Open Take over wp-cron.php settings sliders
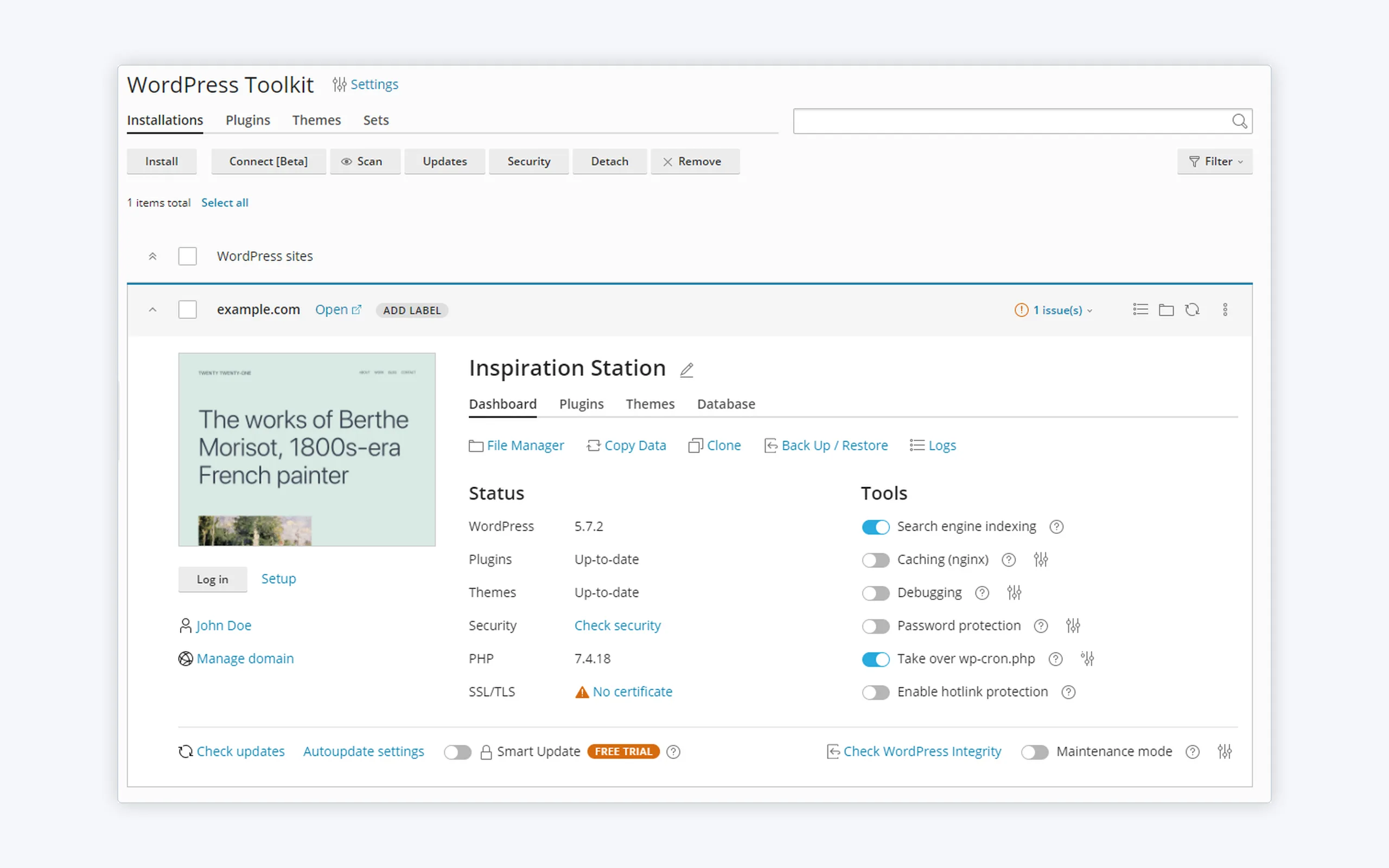1389x868 pixels. pyautogui.click(x=1088, y=659)
